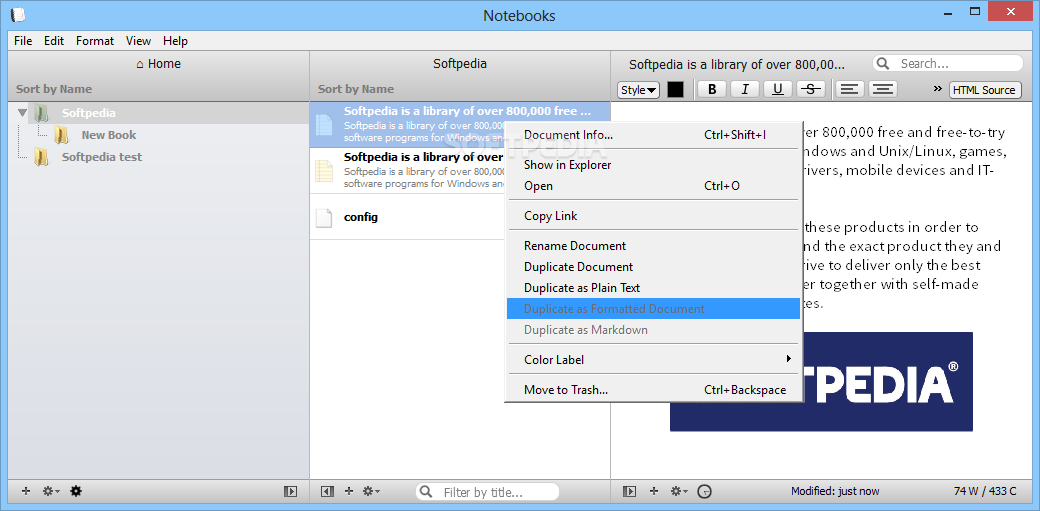
Task: Choose Duplicate as Formatted Document
Action: [x=654, y=309]
